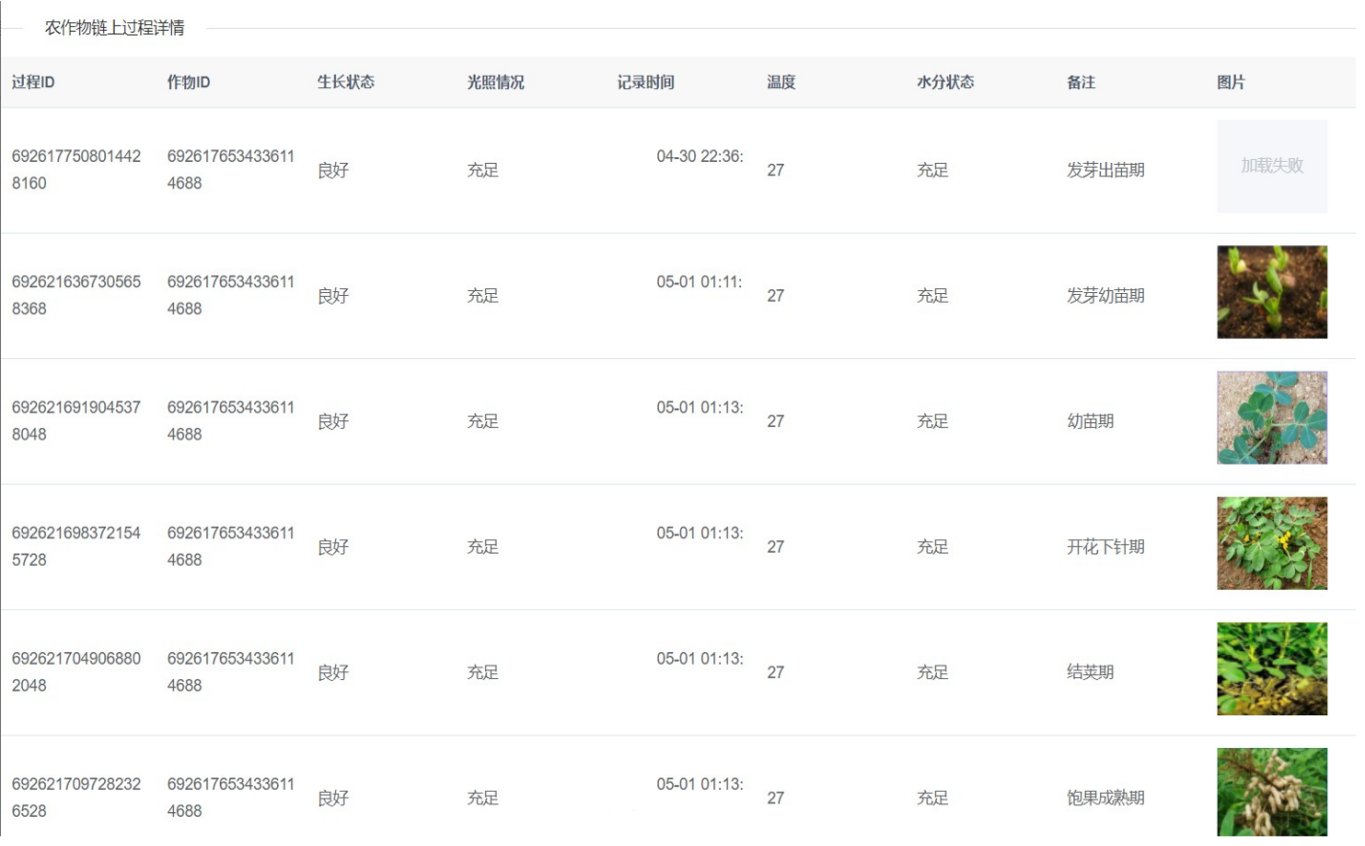Select the 04-30 22:36 record time cell

pyautogui.click(x=699, y=156)
